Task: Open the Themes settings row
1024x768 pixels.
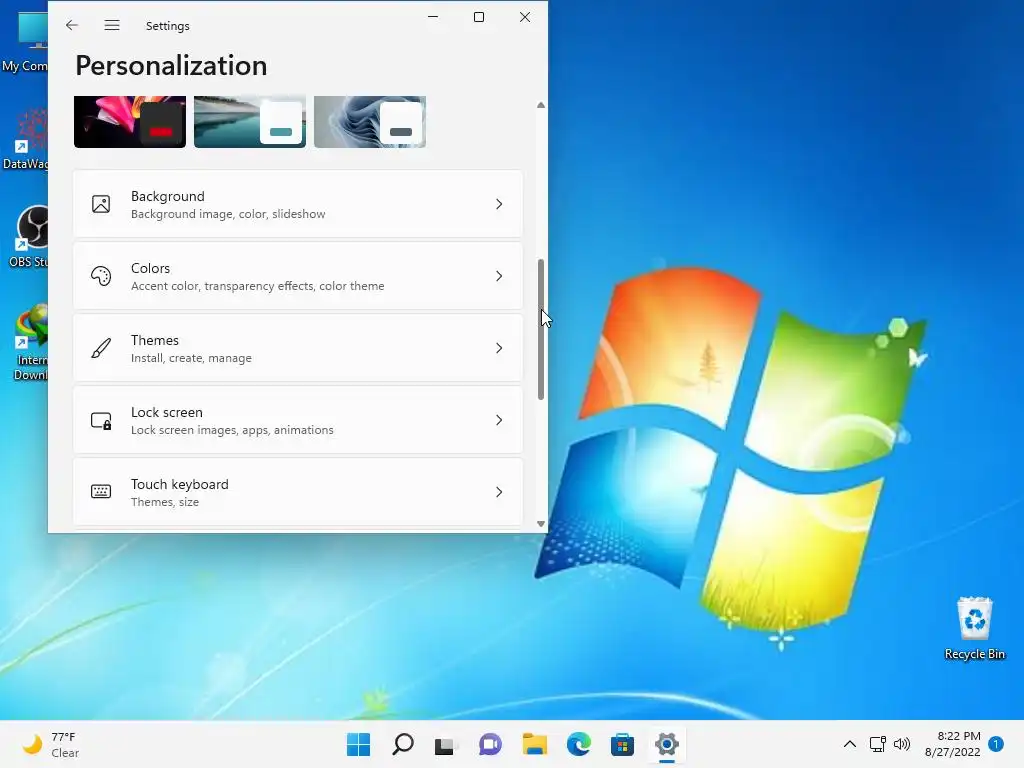Action: click(298, 348)
